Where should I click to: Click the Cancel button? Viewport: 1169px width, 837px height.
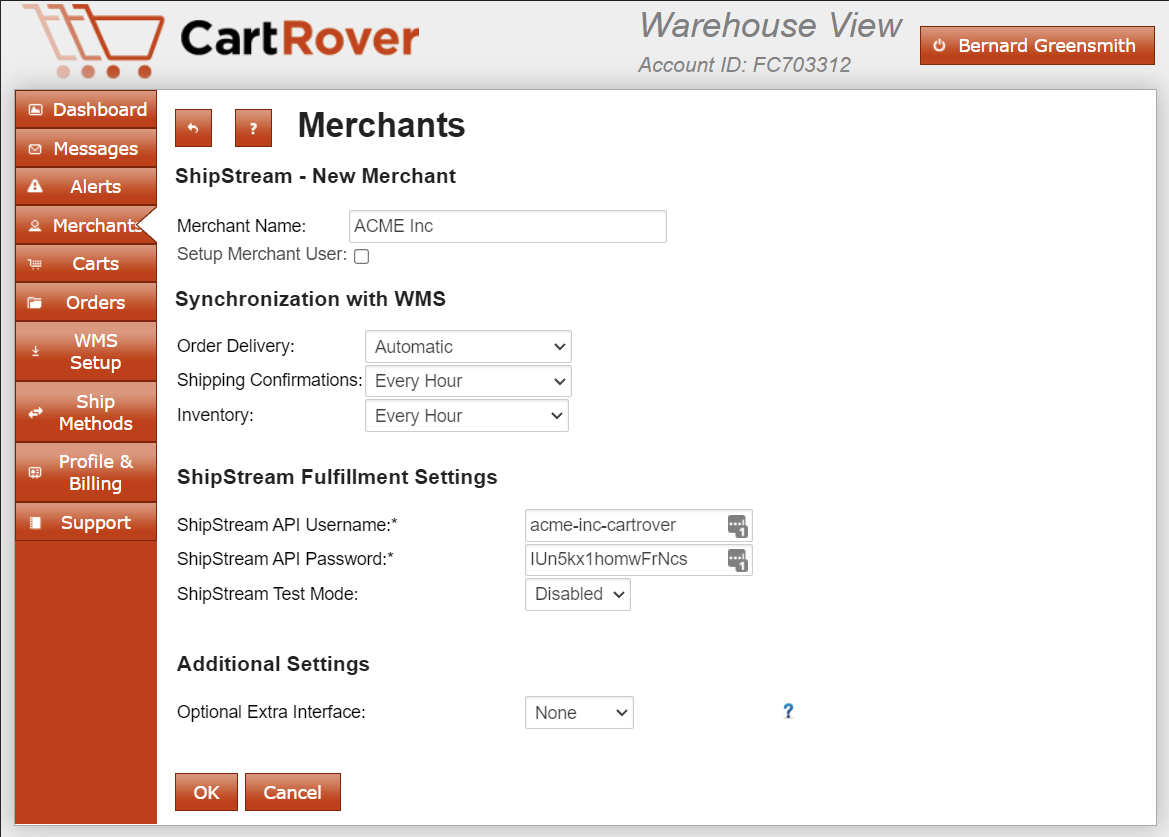pos(292,792)
